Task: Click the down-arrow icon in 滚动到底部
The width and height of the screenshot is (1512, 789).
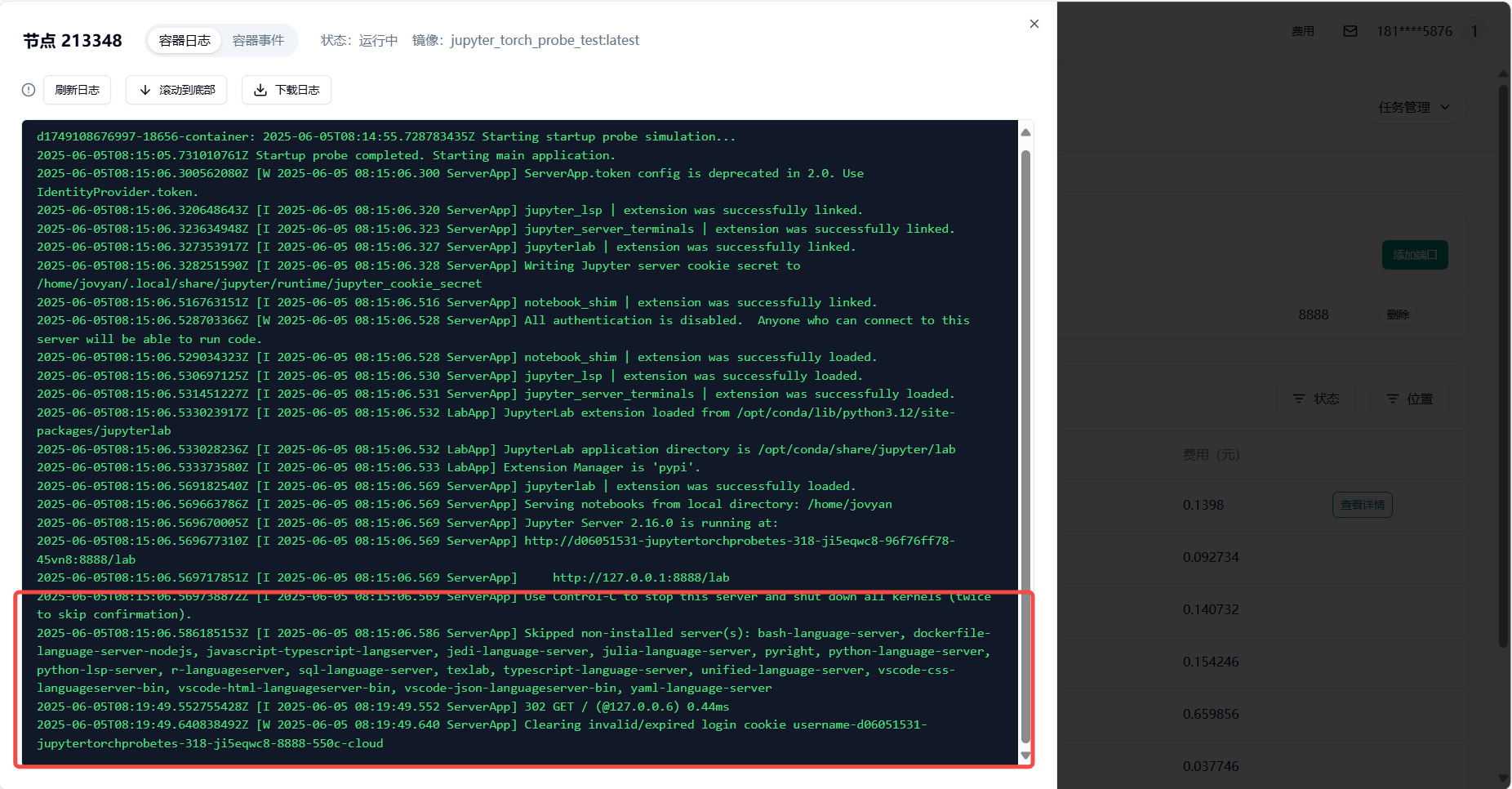Action: pos(145,90)
